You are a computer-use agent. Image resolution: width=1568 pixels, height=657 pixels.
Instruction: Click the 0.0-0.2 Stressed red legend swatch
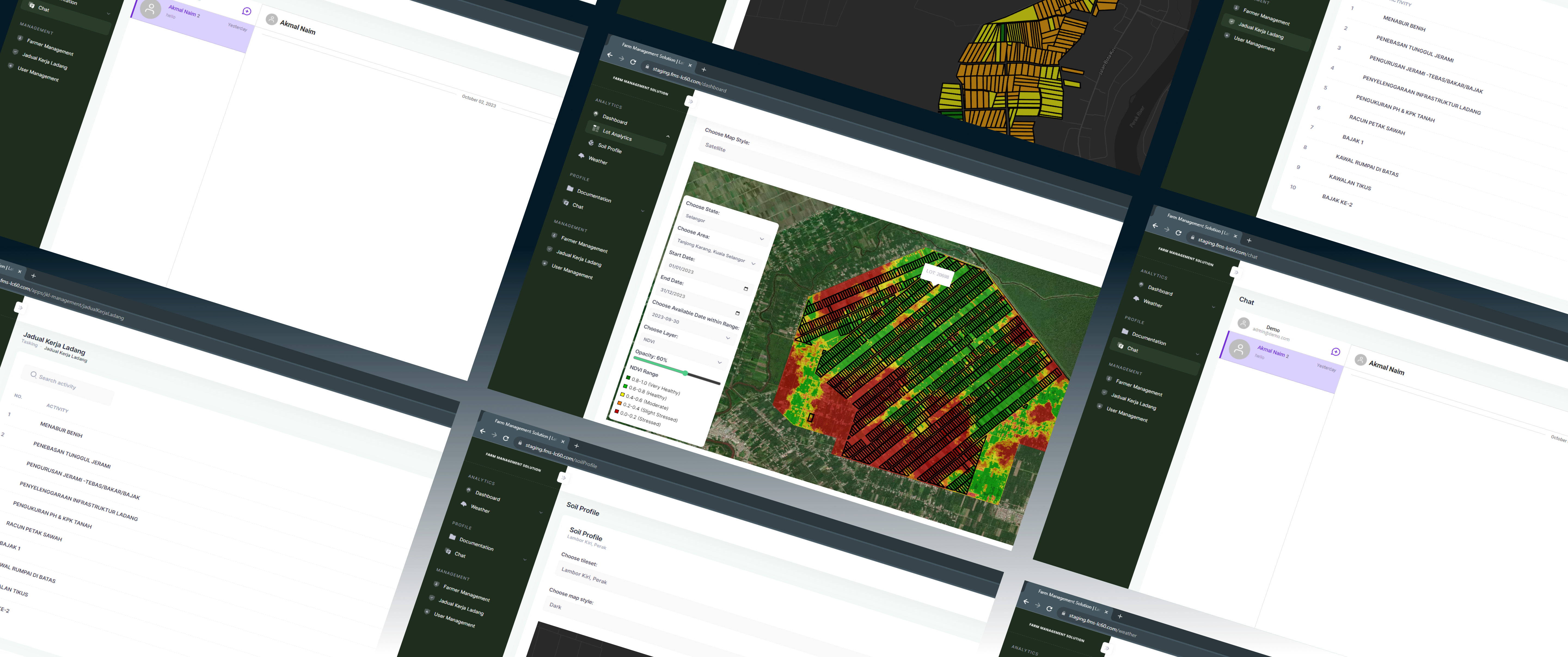click(617, 411)
